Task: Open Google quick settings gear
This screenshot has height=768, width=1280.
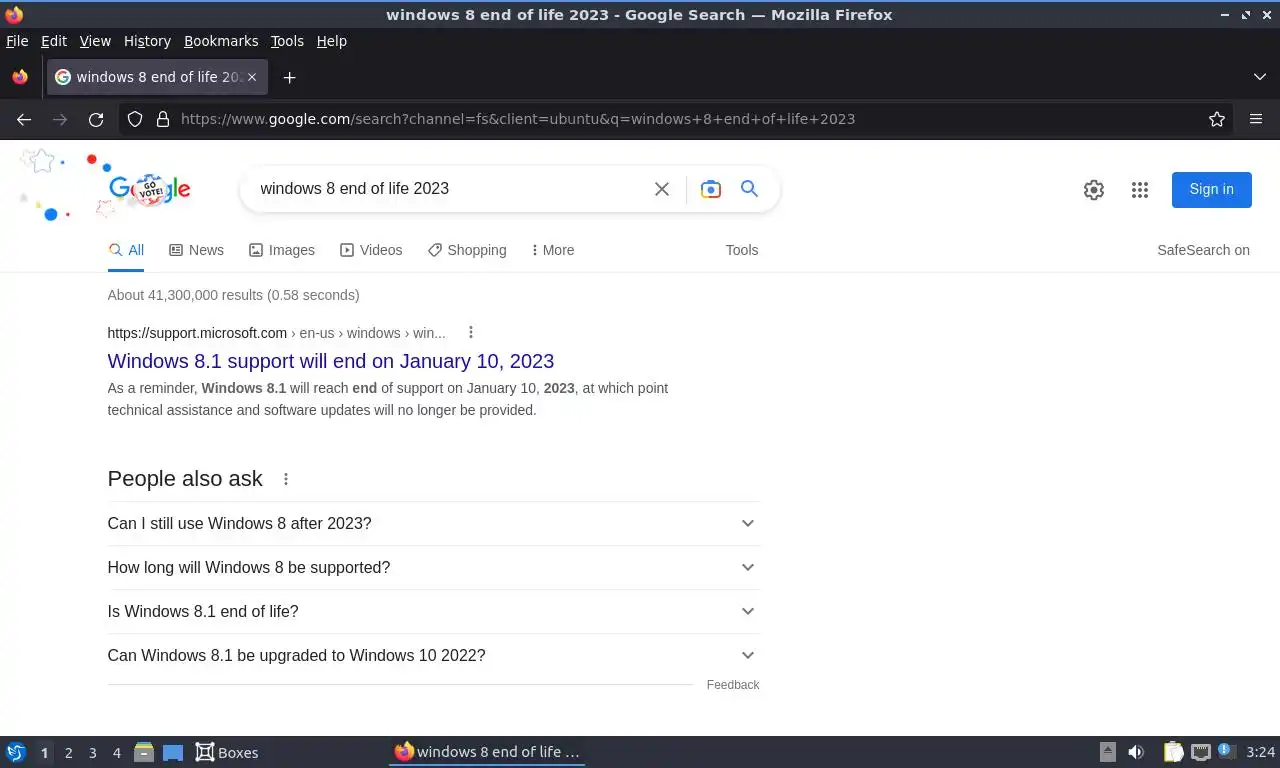Action: pos(1094,190)
